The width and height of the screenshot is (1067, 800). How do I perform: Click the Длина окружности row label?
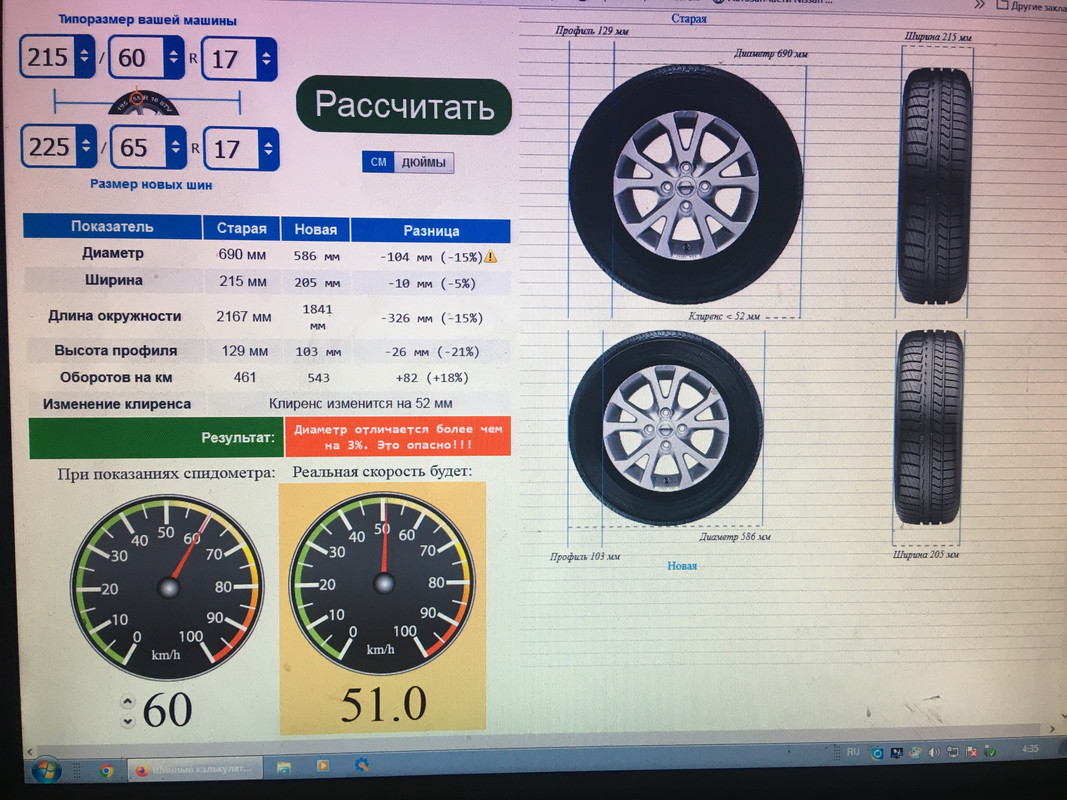click(x=114, y=316)
